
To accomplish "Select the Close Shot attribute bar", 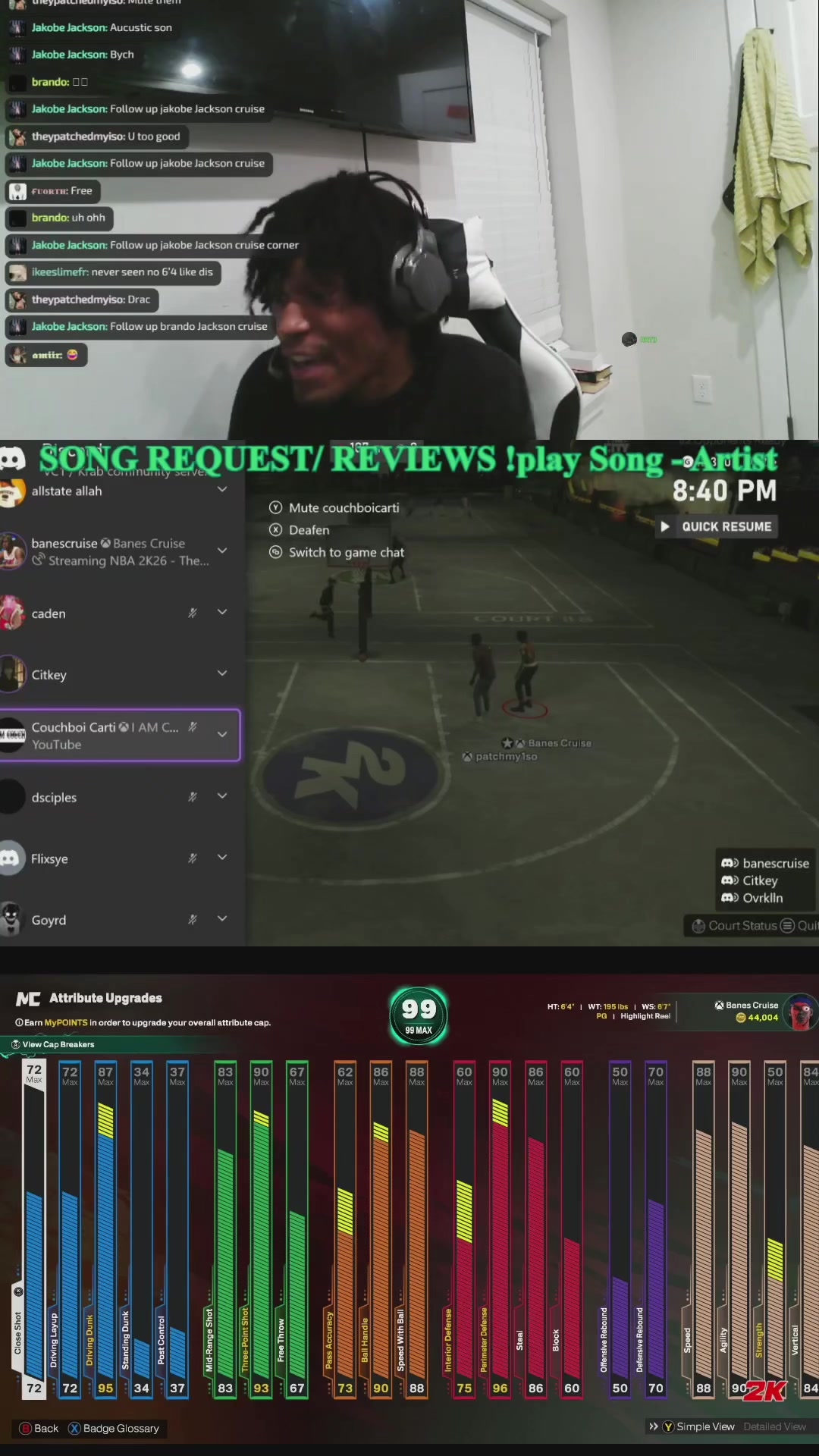I will pyautogui.click(x=34, y=1228).
